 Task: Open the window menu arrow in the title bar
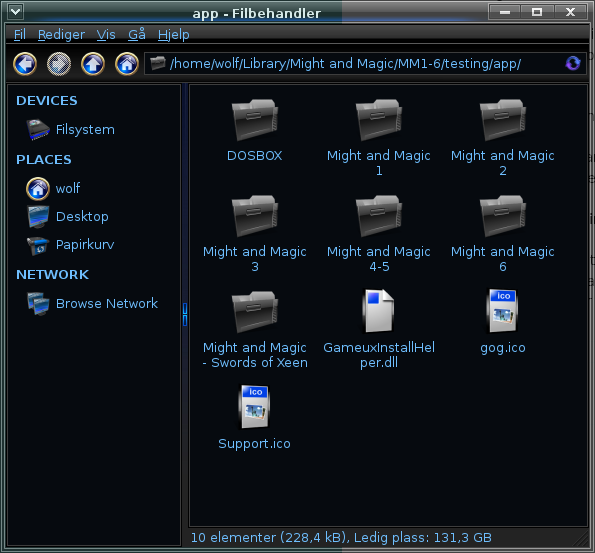pyautogui.click(x=16, y=11)
